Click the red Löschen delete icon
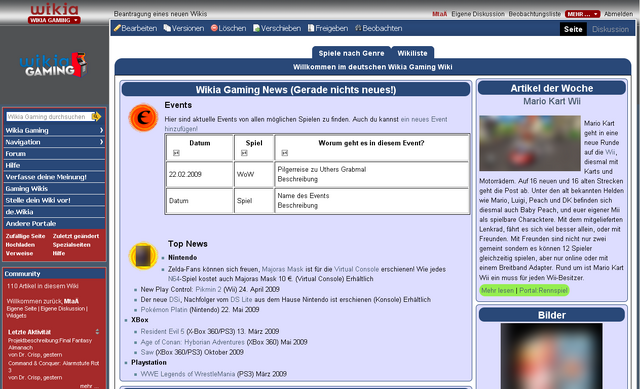The width and height of the screenshot is (640, 389). [214, 28]
